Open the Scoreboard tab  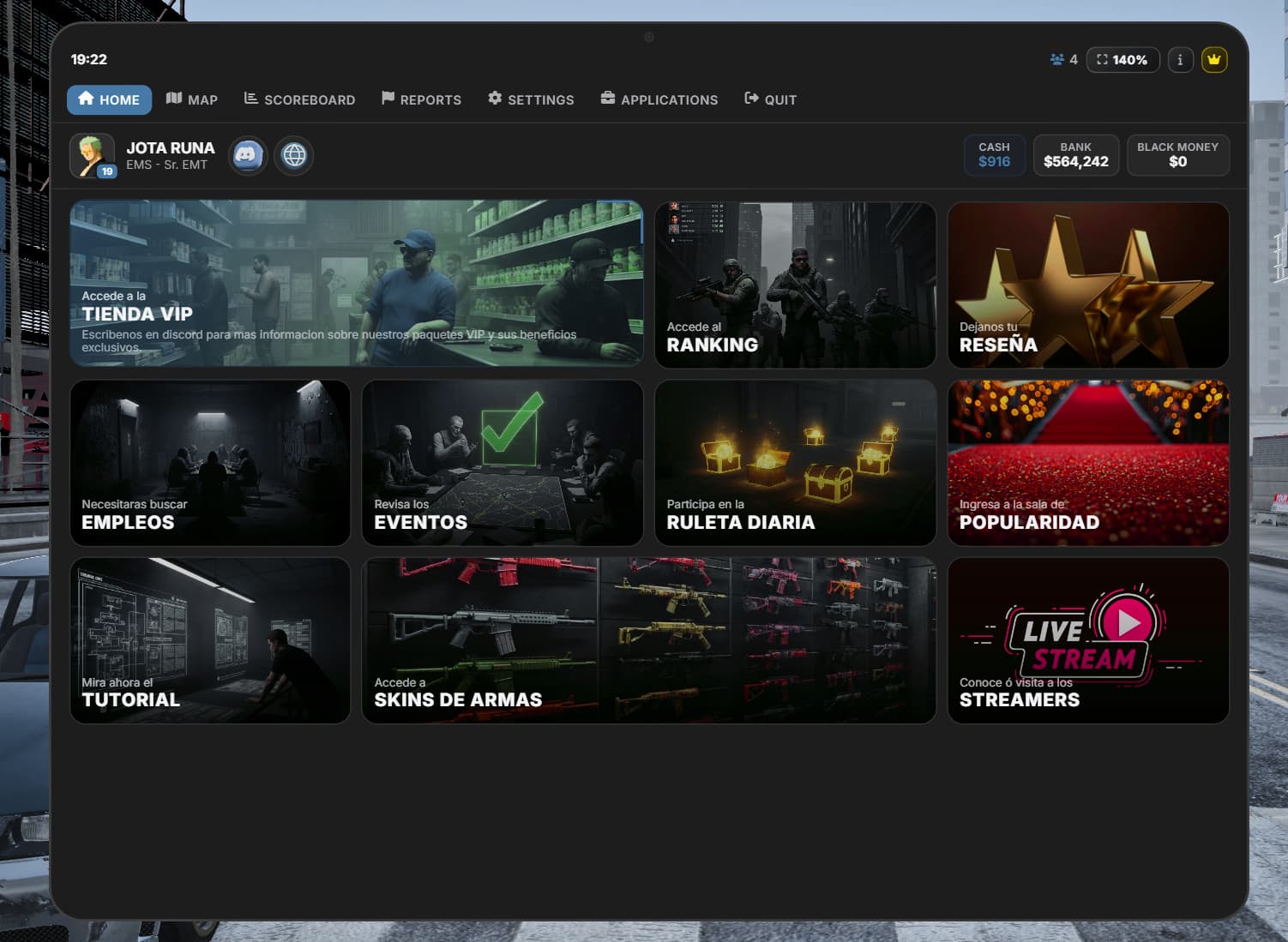click(x=299, y=99)
